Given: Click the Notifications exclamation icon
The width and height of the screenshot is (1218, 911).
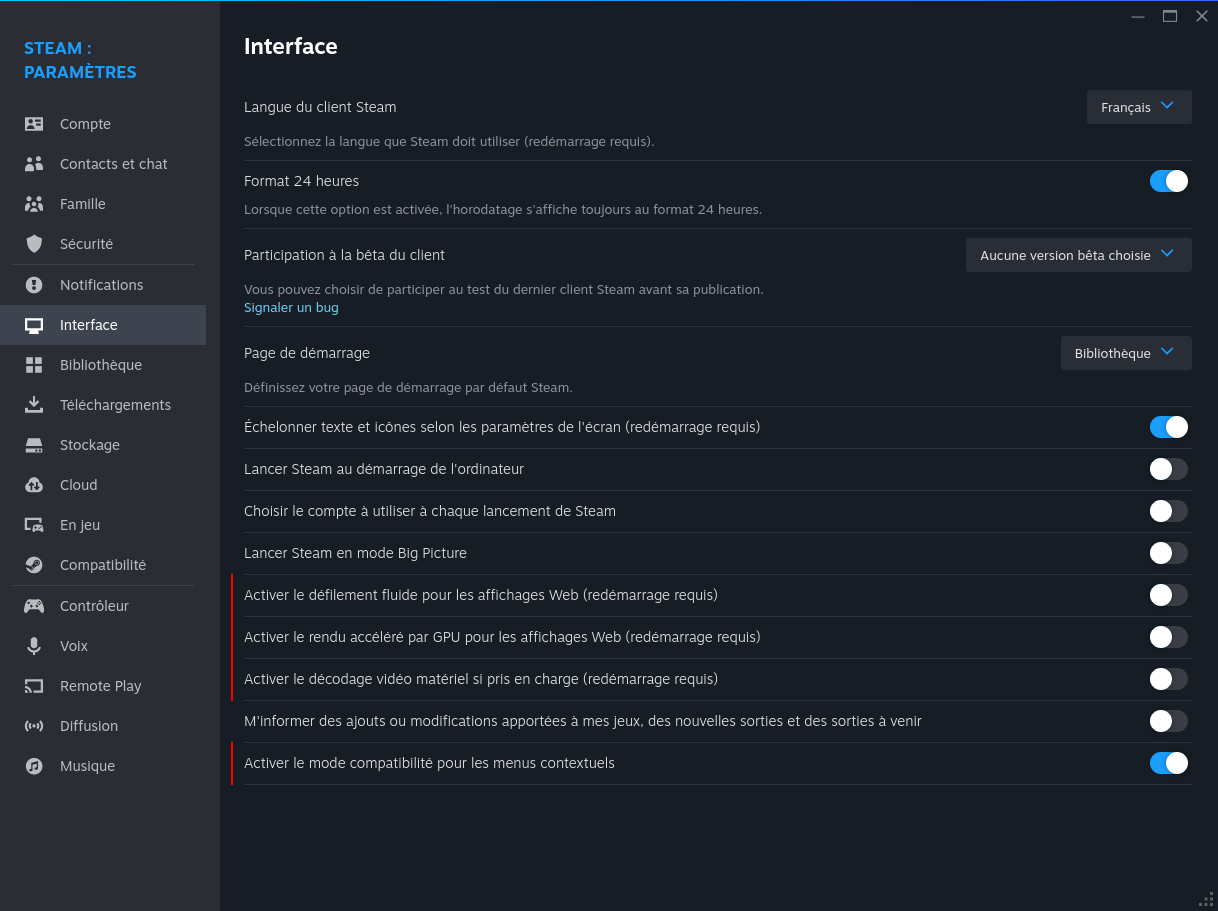Looking at the screenshot, I should tap(34, 285).
